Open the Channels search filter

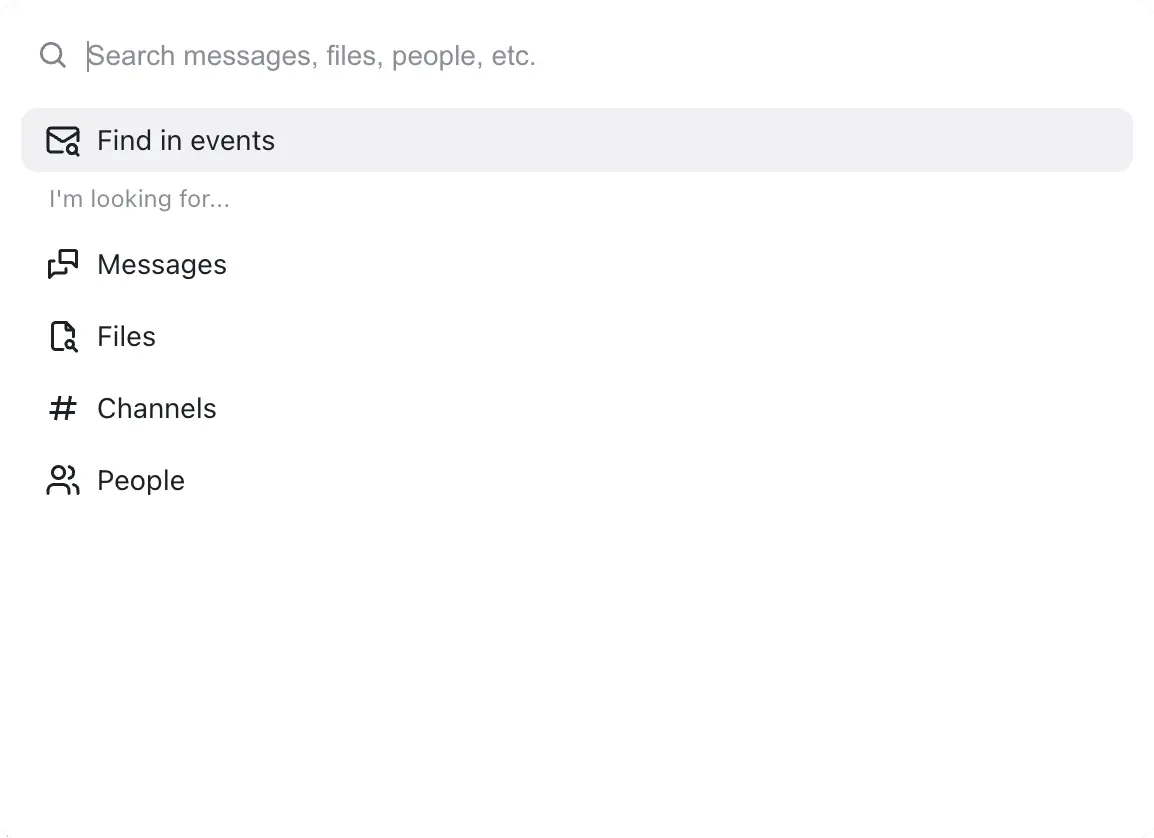click(x=156, y=408)
